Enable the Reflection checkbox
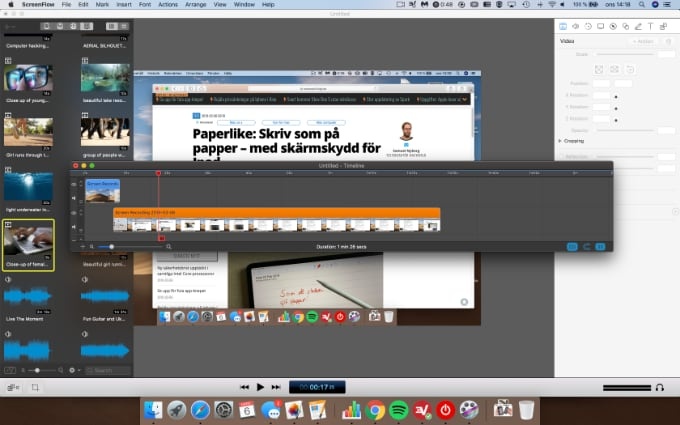 click(x=562, y=157)
